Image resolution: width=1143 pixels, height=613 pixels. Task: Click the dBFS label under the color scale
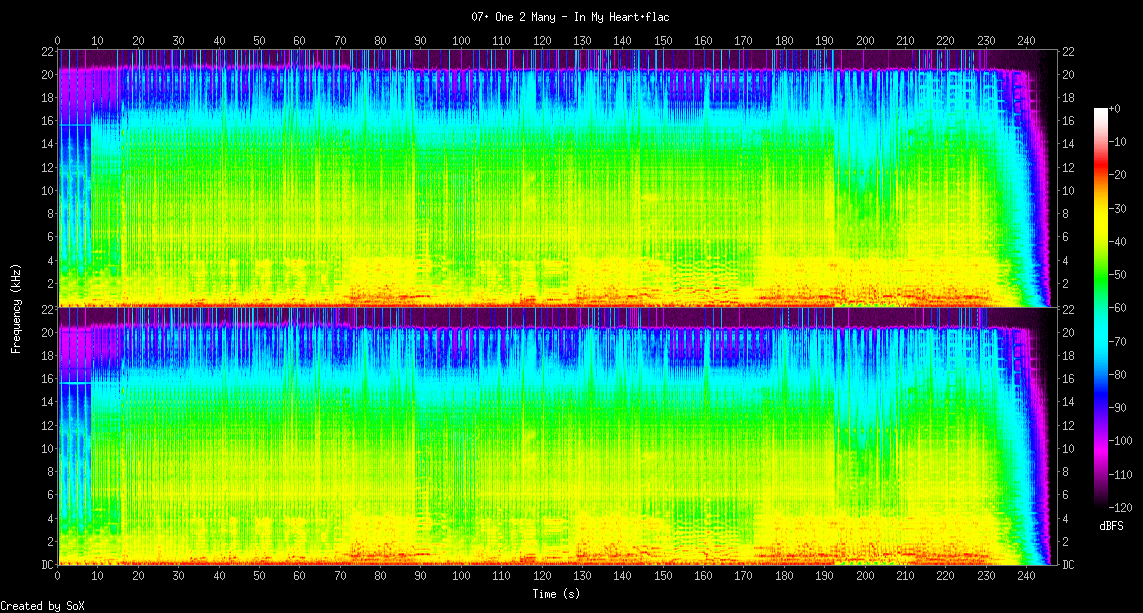point(1111,525)
